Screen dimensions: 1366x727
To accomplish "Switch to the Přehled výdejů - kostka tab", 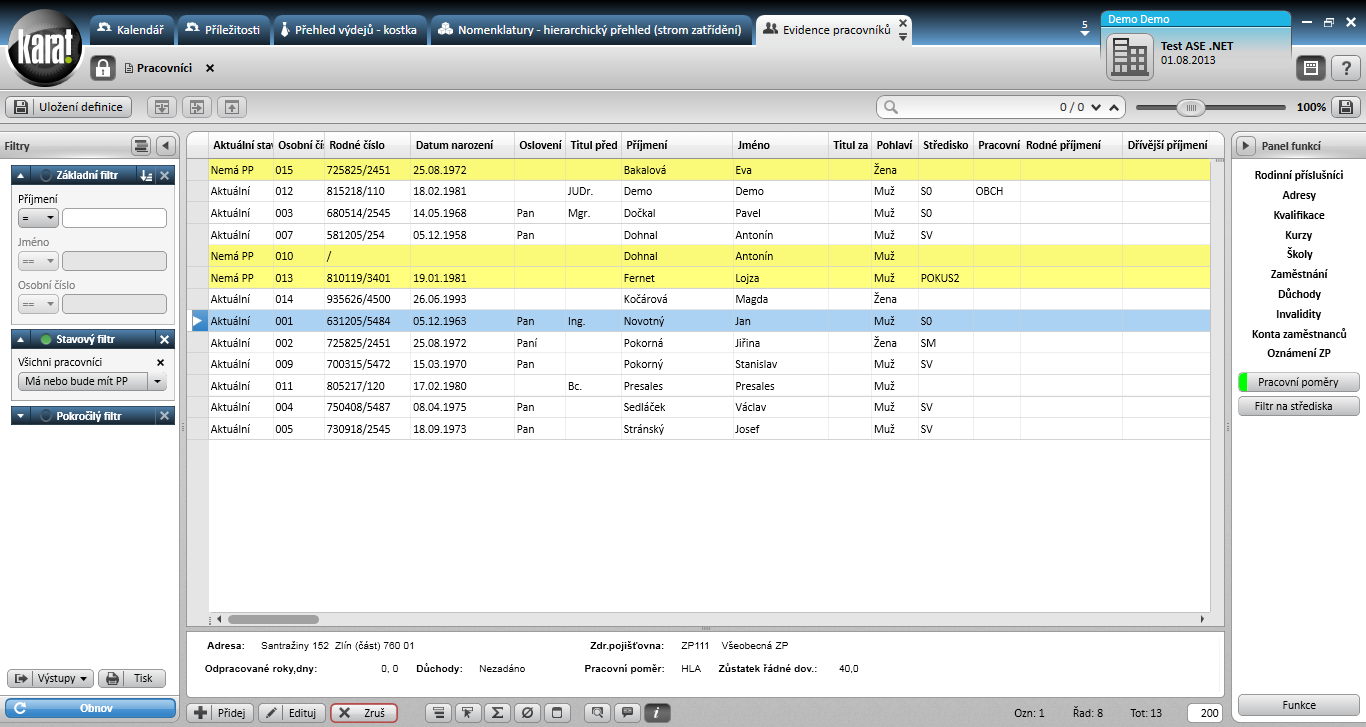I will click(x=348, y=30).
